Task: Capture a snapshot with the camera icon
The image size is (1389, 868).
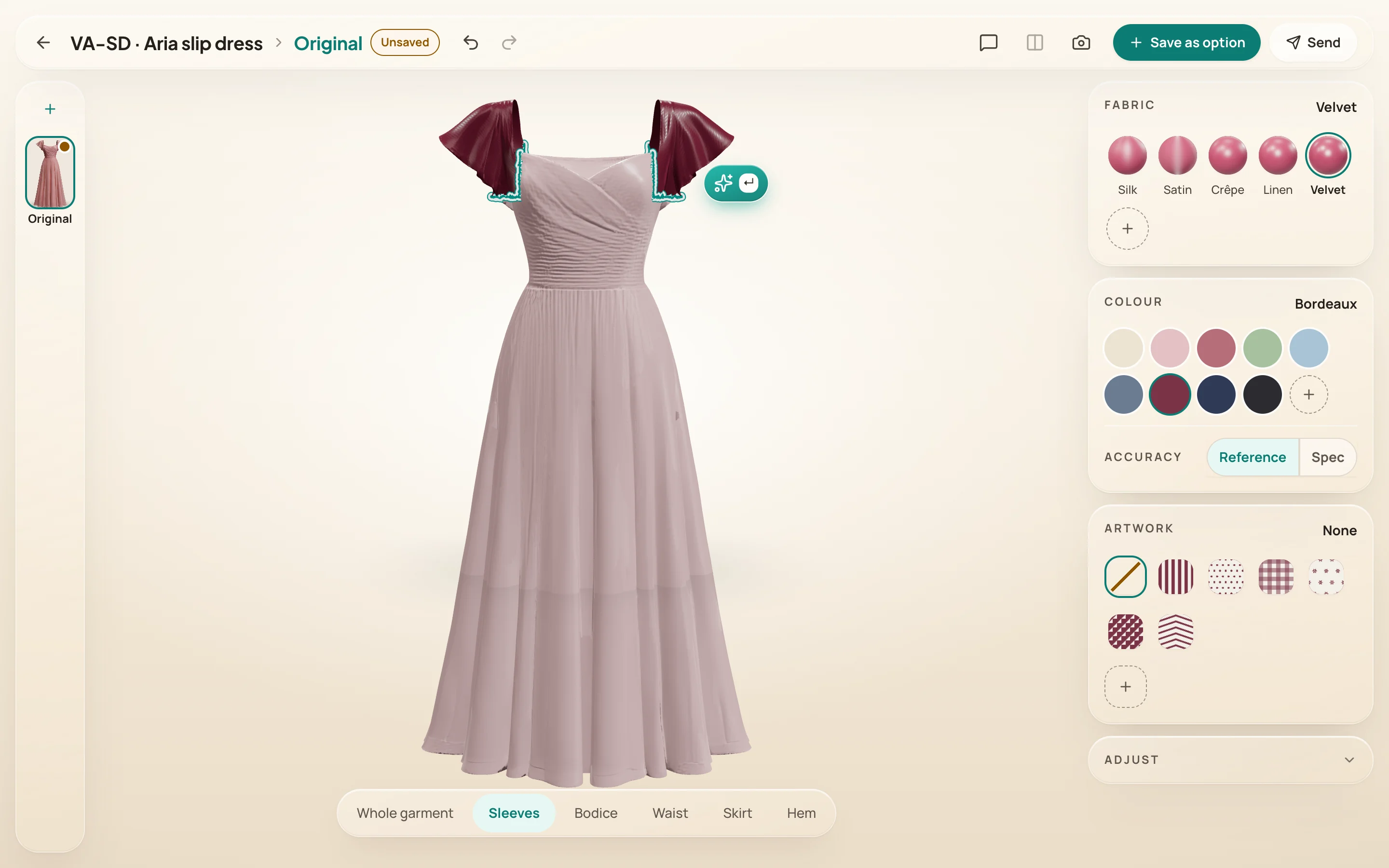Action: tap(1081, 42)
